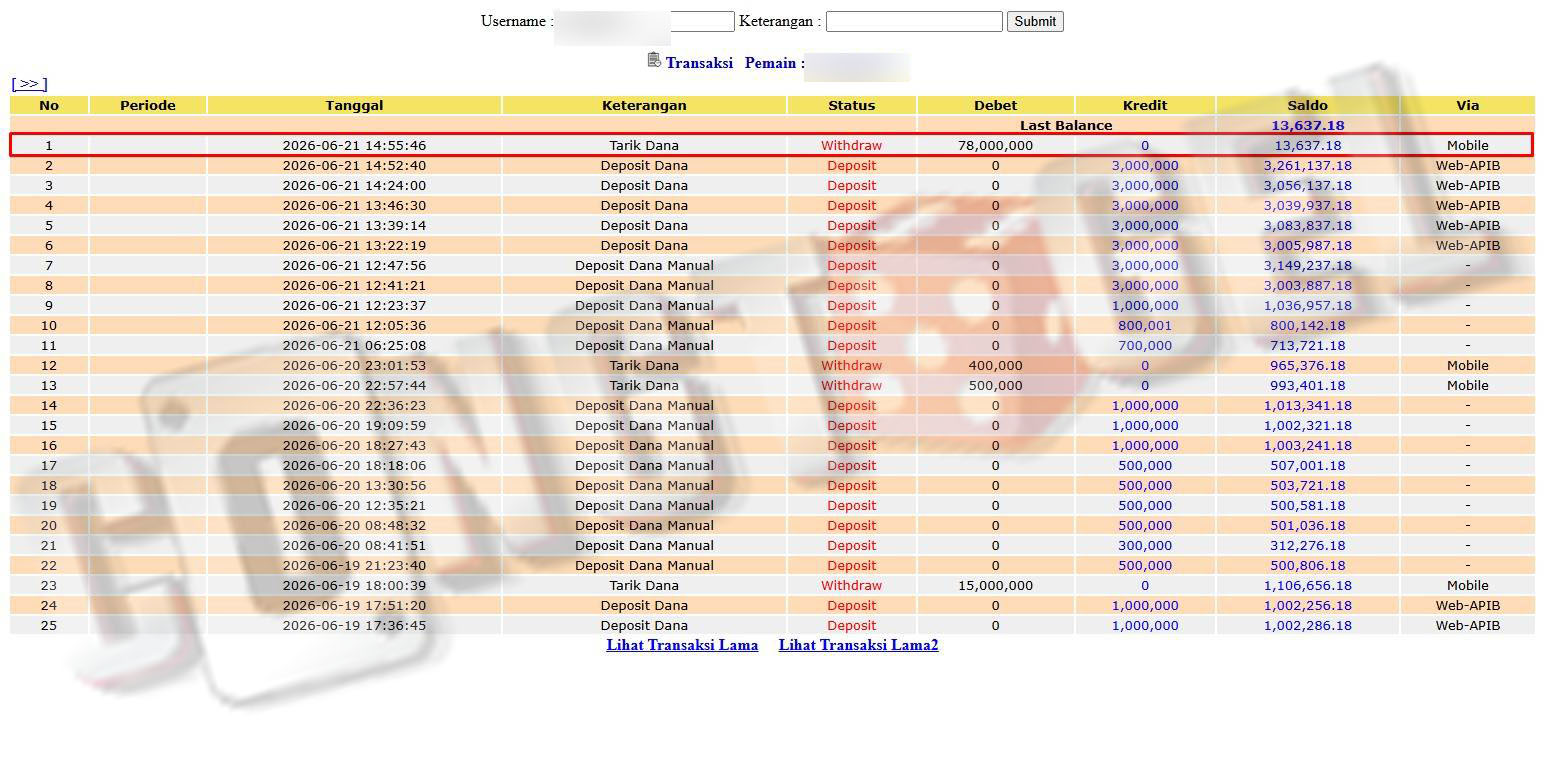
Task: Click the Tanggal column header
Action: (354, 105)
